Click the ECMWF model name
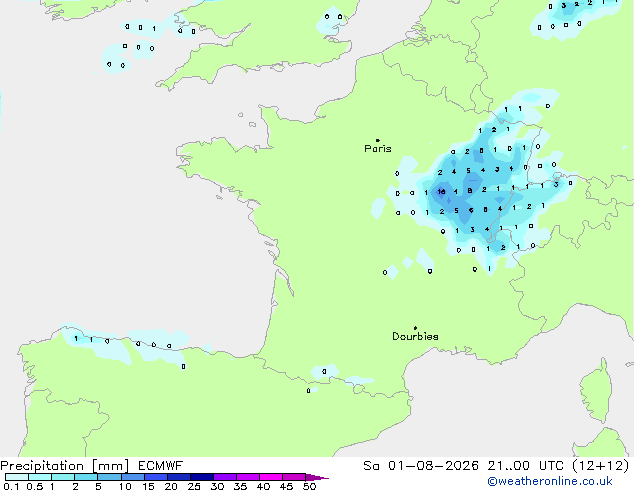 (161, 466)
